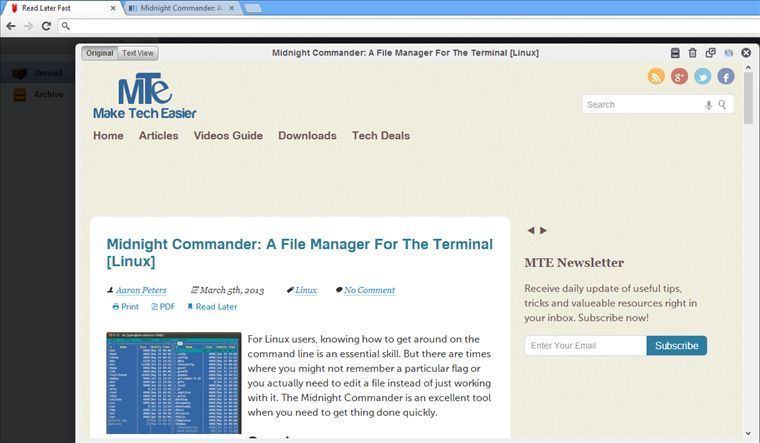Viewport: 760px width, 443px height.
Task: Switch to Text View
Action: coord(138,53)
